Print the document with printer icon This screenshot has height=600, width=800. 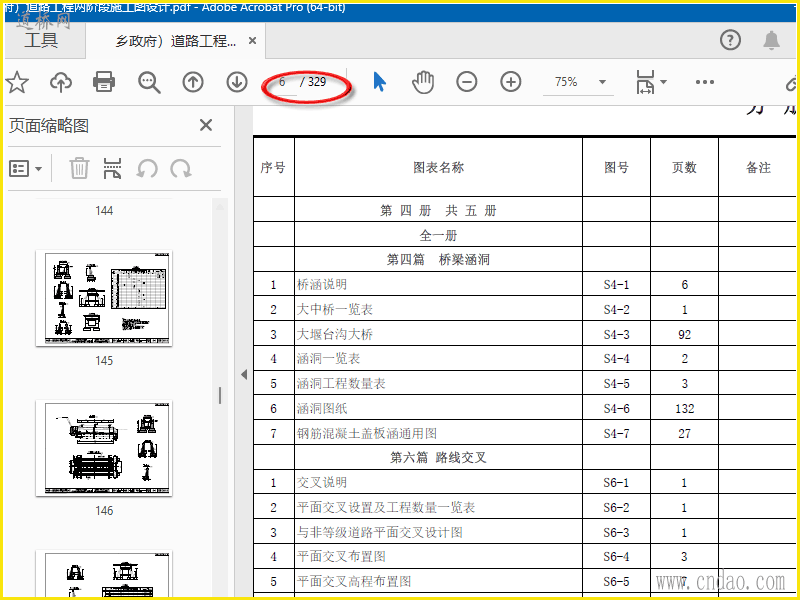104,82
